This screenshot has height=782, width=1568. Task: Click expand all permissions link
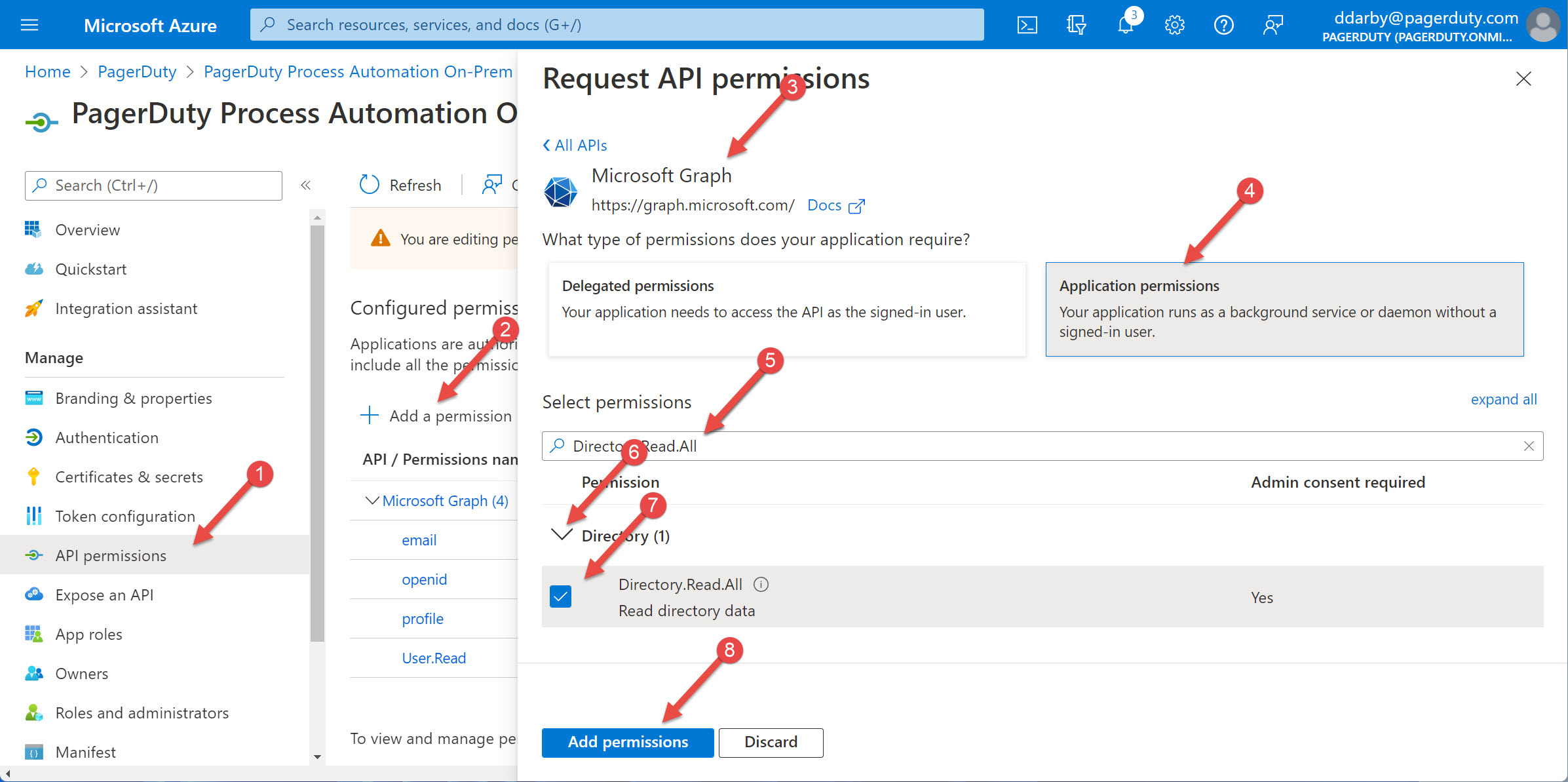coord(1503,399)
